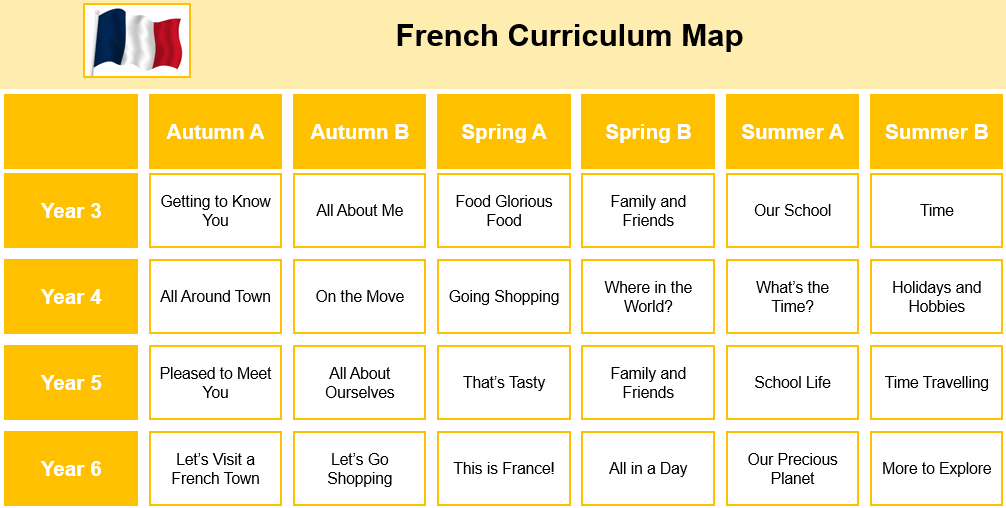The image size is (1006, 508).
Task: Click the French flag image
Action: click(137, 40)
